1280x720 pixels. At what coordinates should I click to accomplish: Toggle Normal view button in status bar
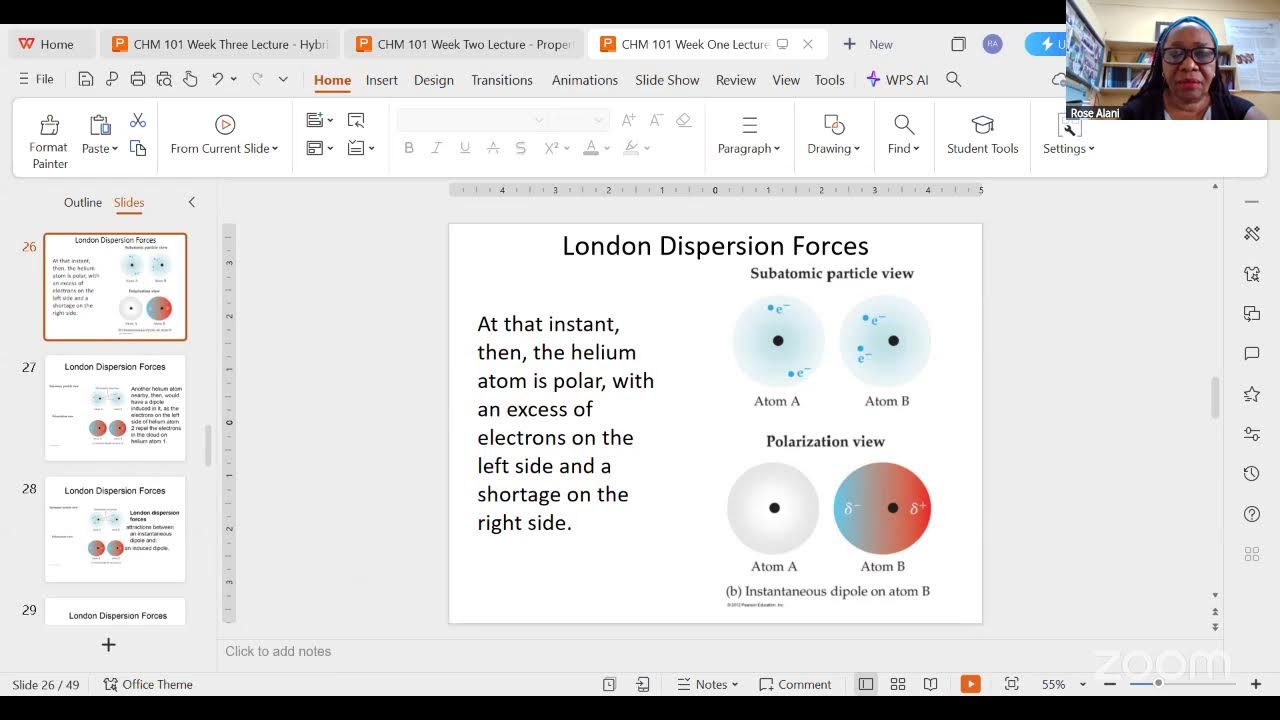866,684
